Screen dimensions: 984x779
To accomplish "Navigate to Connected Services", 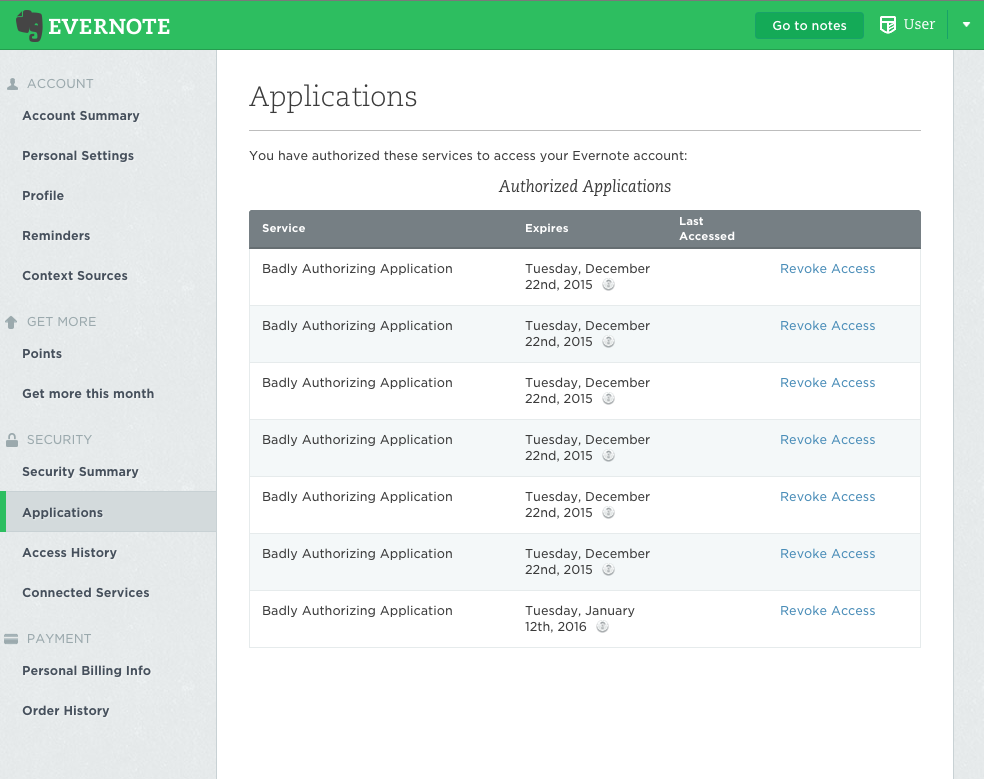I will tap(86, 593).
